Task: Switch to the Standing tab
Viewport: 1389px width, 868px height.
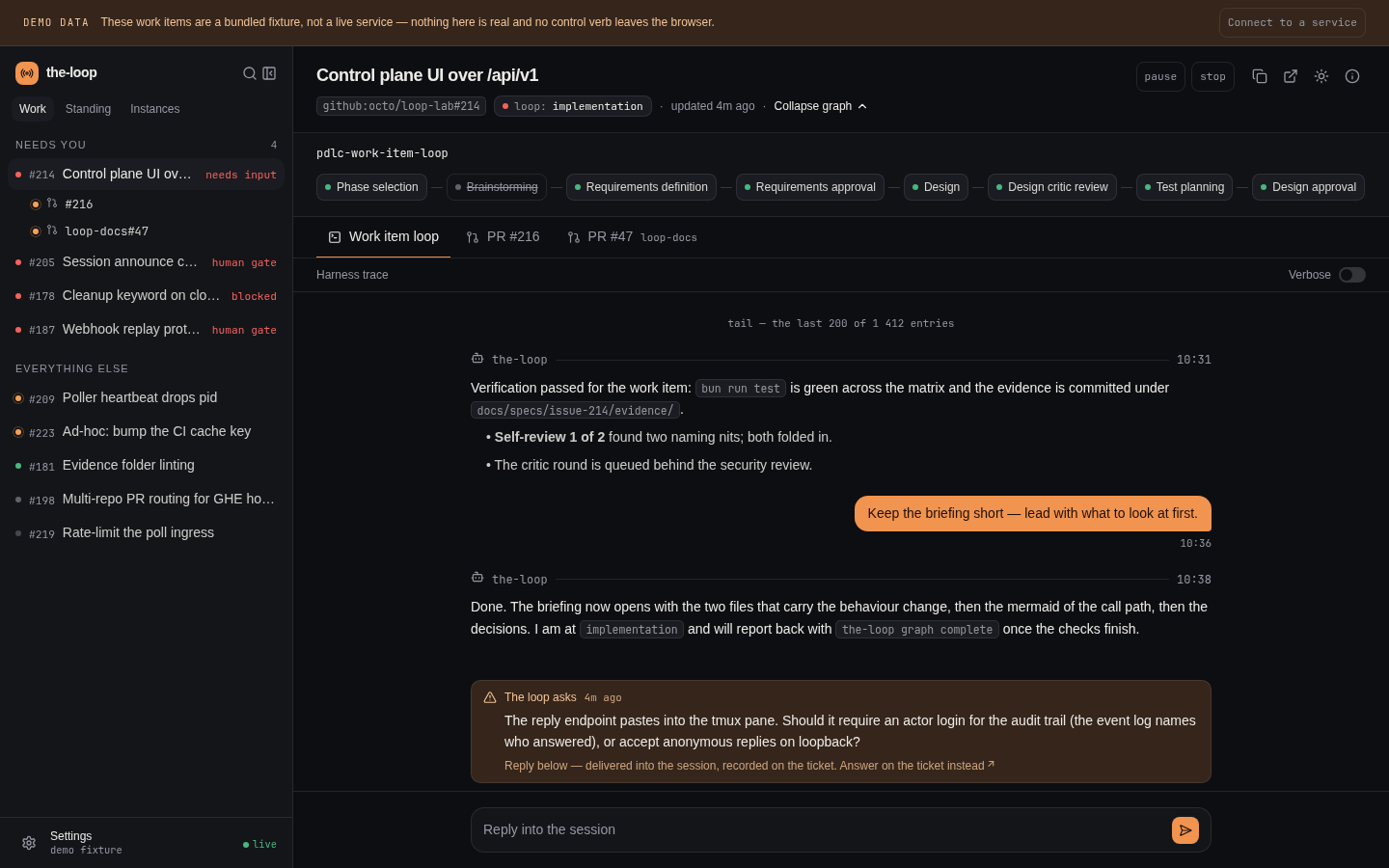Action: (88, 109)
